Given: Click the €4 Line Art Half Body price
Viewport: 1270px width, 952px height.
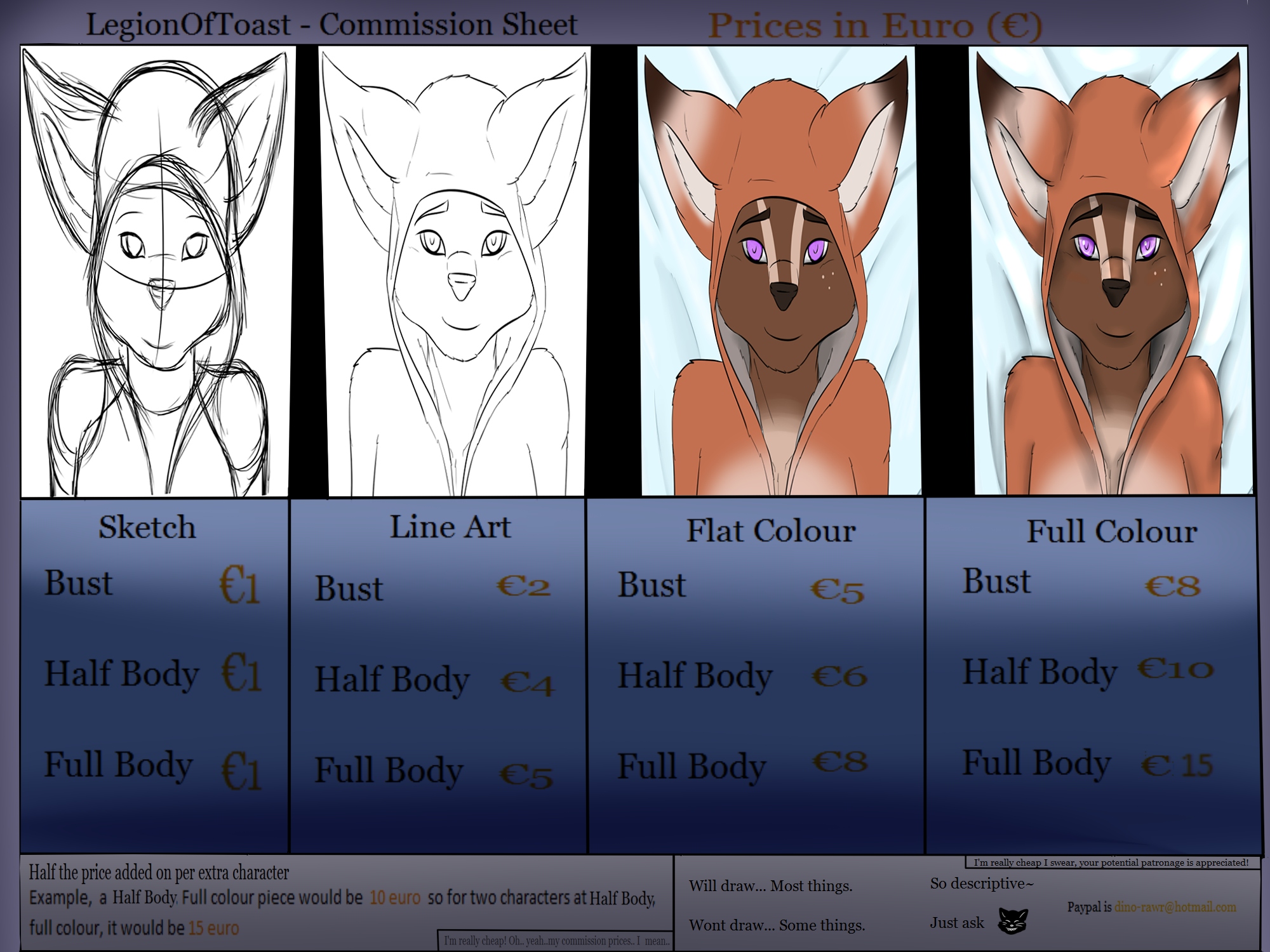Looking at the screenshot, I should tap(527, 684).
